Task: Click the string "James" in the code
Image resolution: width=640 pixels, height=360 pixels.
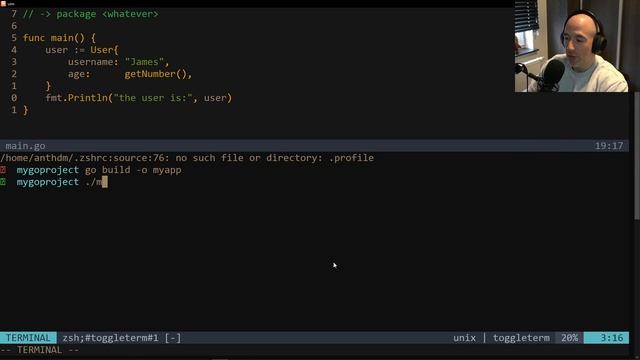Action: click(x=144, y=62)
